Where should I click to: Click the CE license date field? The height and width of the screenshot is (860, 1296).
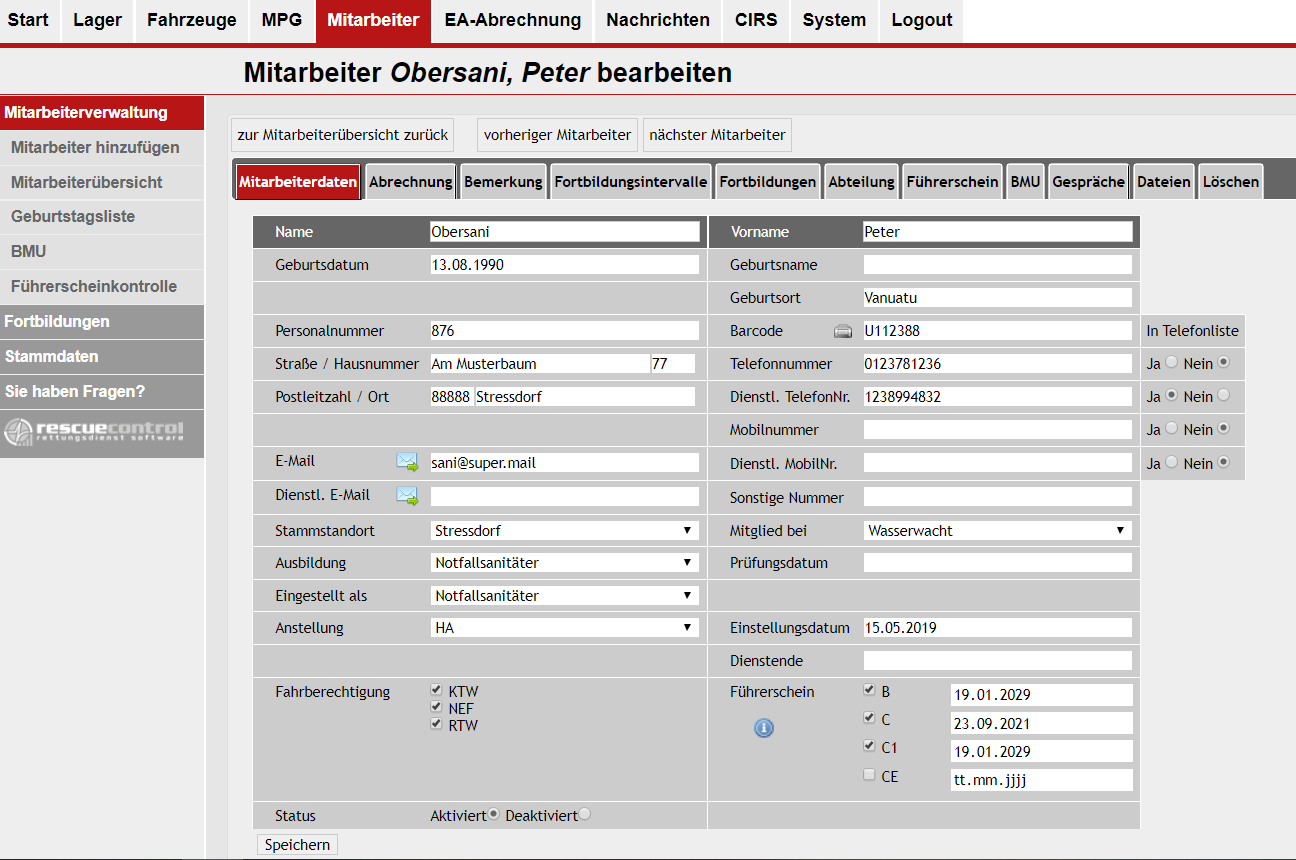pyautogui.click(x=1042, y=779)
